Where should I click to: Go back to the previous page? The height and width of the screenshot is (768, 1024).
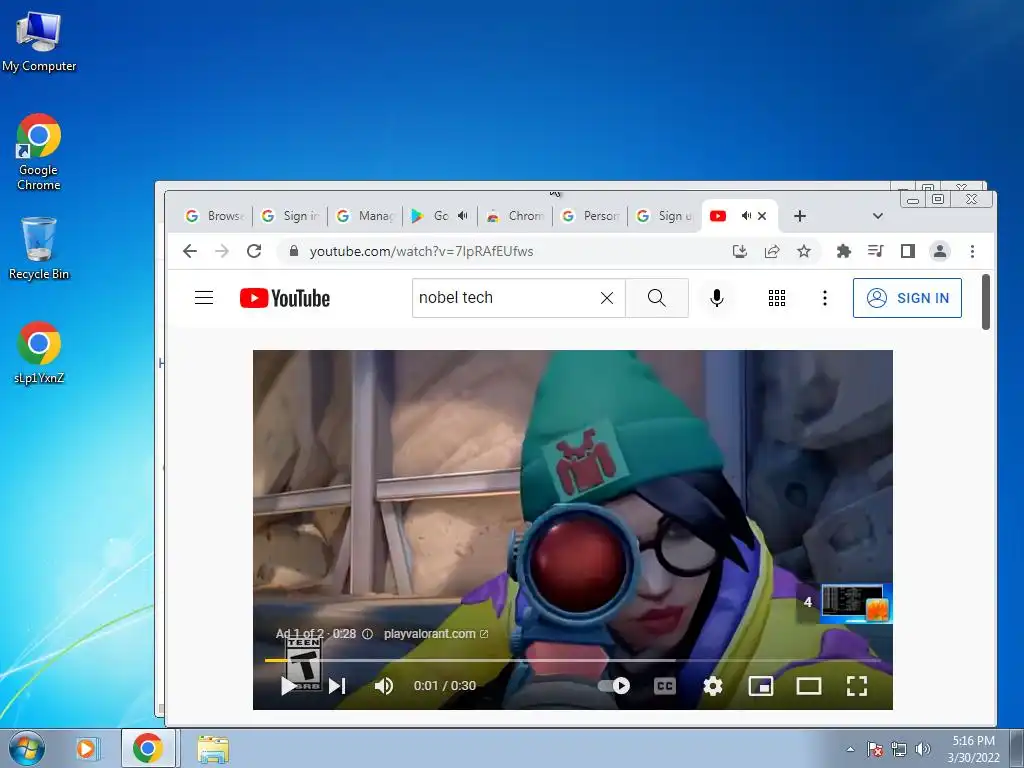click(x=190, y=251)
